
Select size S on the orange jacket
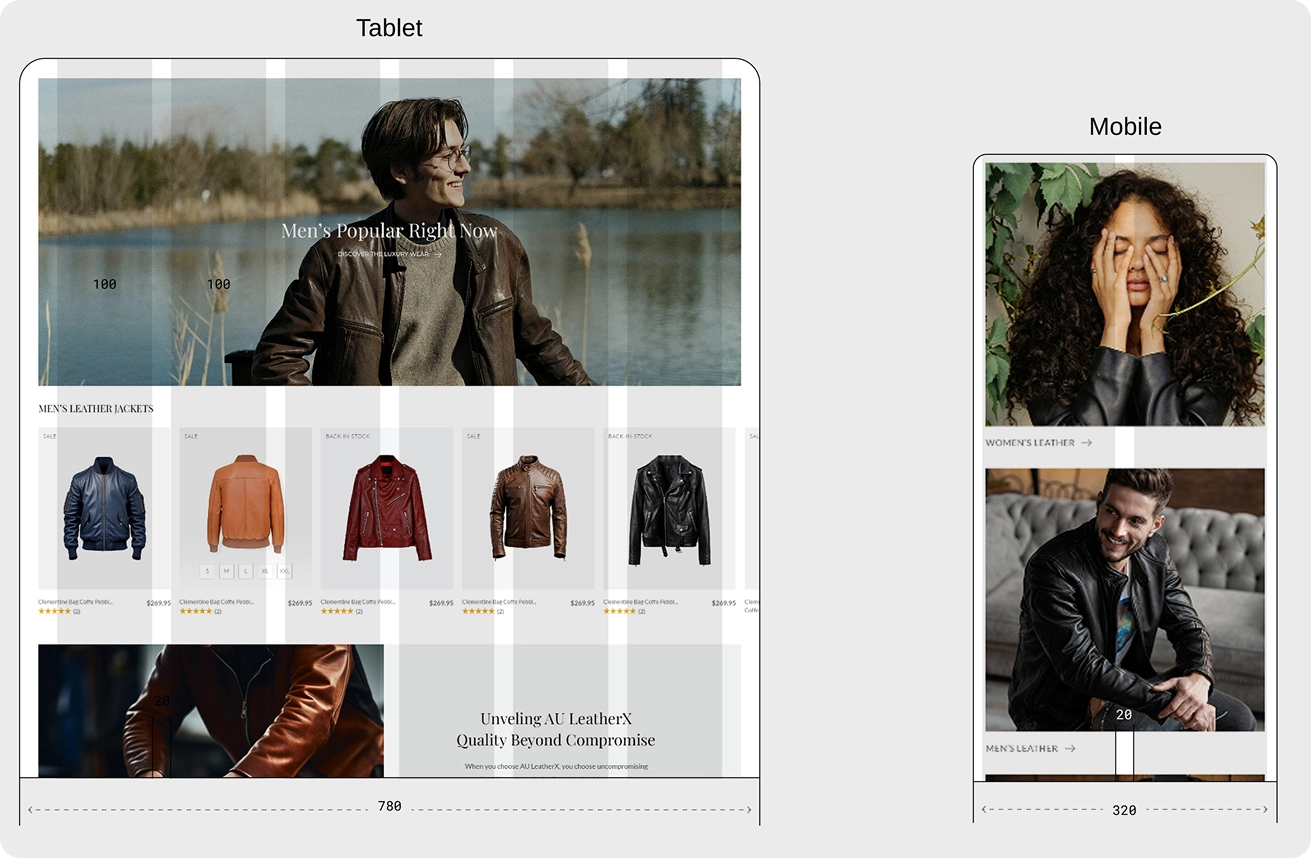click(x=207, y=571)
